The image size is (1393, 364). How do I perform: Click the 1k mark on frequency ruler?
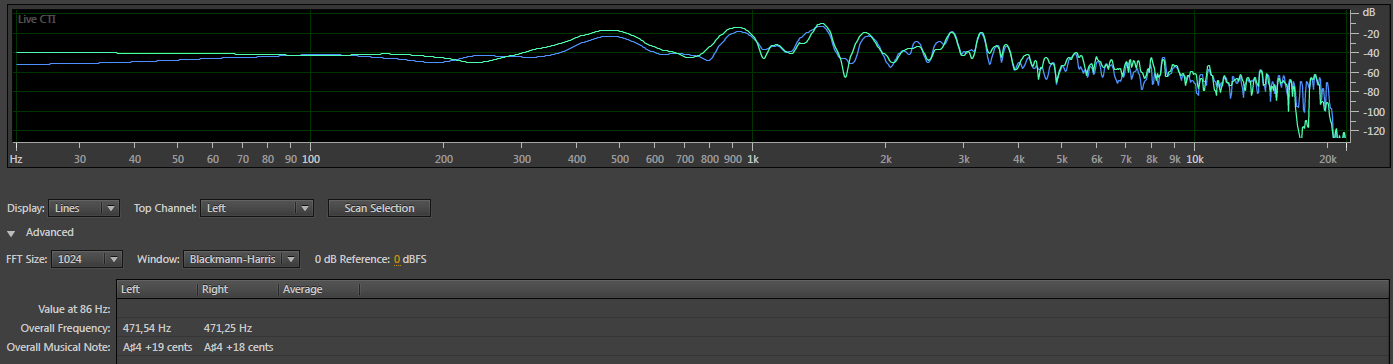click(x=753, y=159)
